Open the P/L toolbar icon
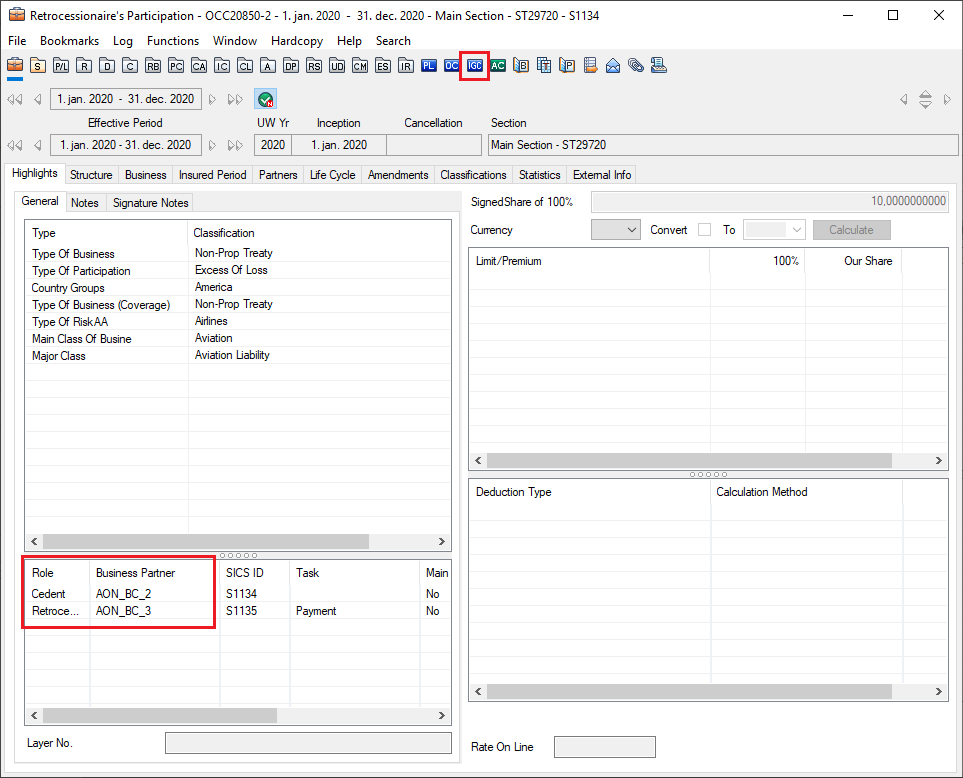This screenshot has width=963, height=778. (x=61, y=66)
